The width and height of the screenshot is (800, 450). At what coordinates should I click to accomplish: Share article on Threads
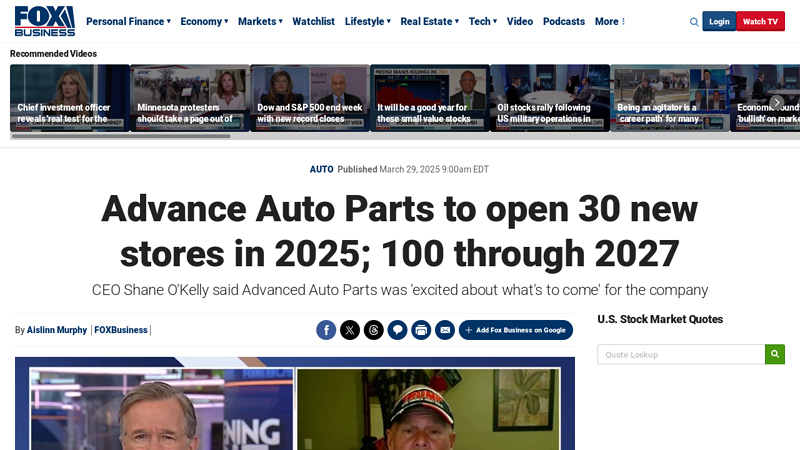(373, 330)
